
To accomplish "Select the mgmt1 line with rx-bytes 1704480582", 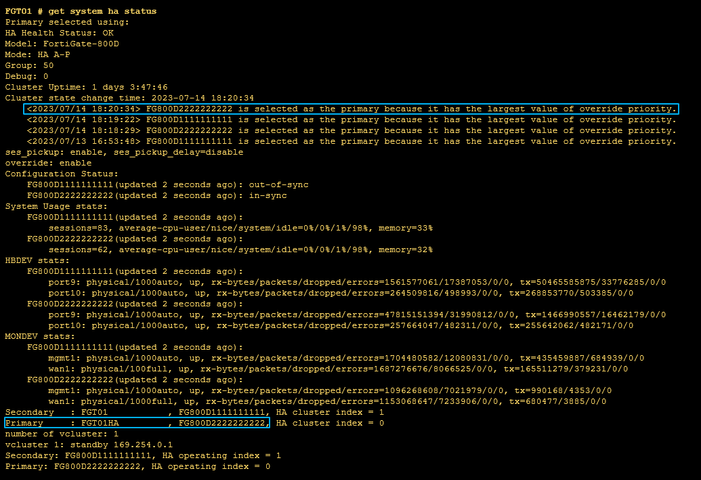I will (x=346, y=358).
